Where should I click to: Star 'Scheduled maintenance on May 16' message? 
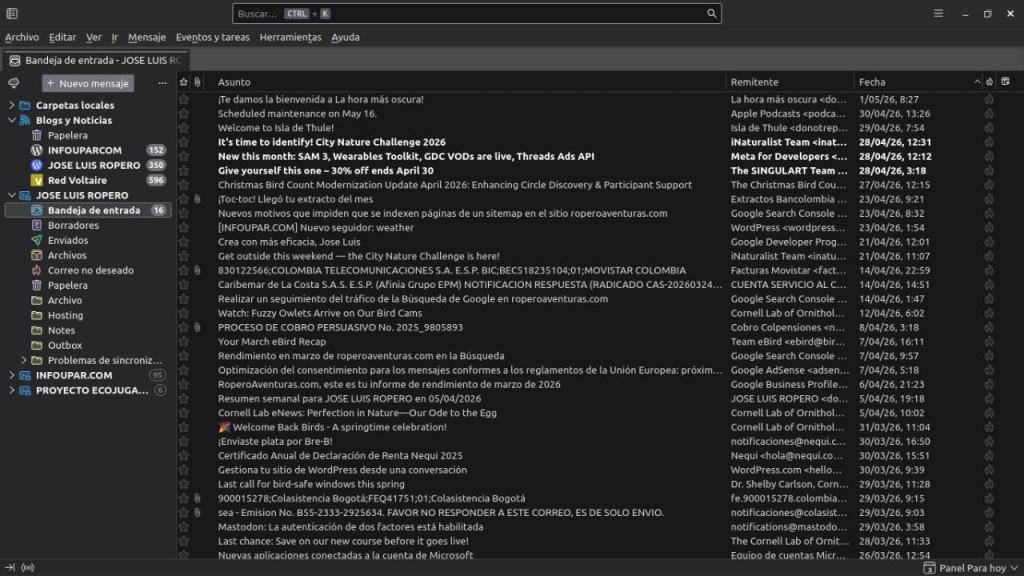(x=184, y=114)
